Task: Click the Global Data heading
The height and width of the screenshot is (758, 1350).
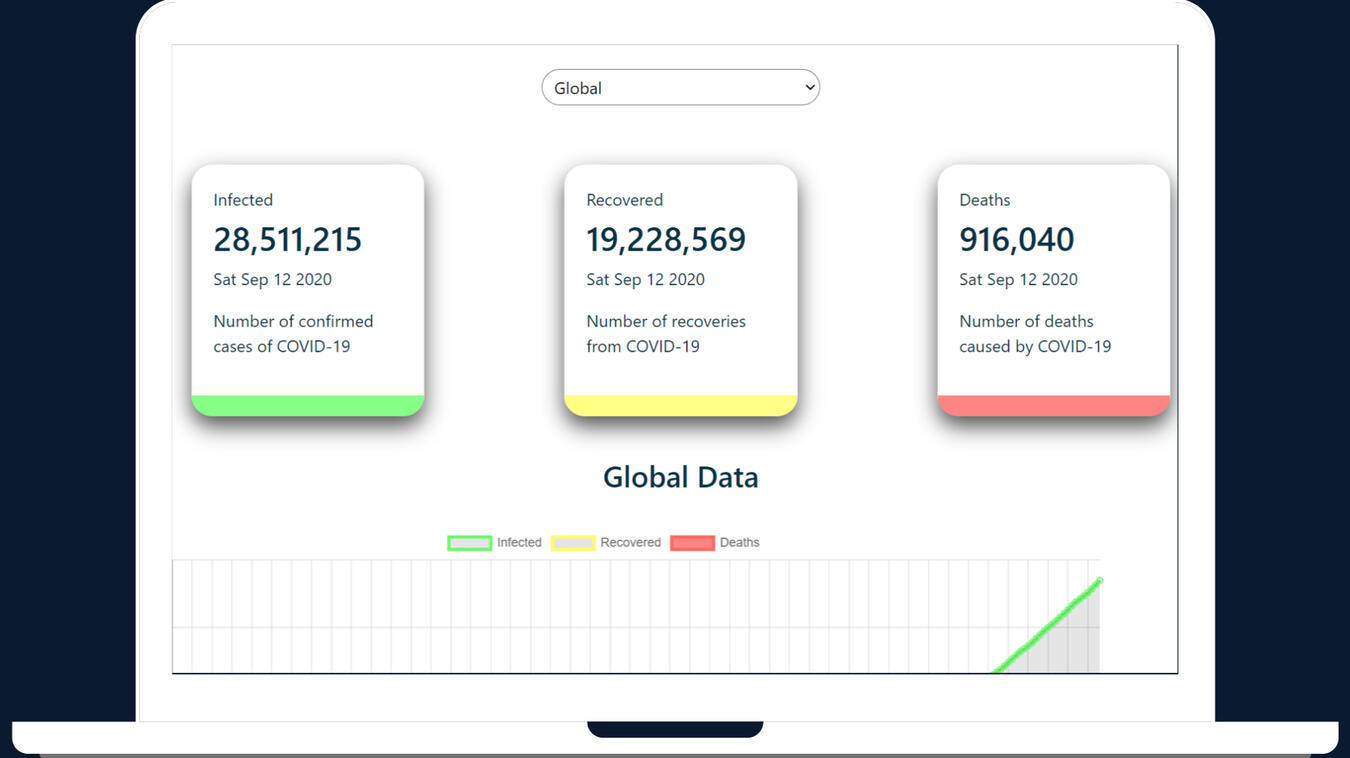Action: coord(680,477)
